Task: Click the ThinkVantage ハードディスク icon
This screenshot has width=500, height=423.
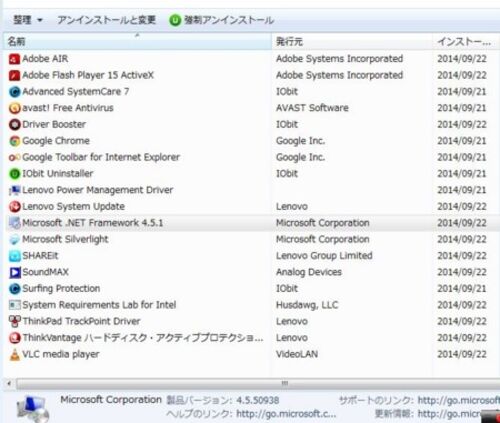Action: [x=14, y=338]
